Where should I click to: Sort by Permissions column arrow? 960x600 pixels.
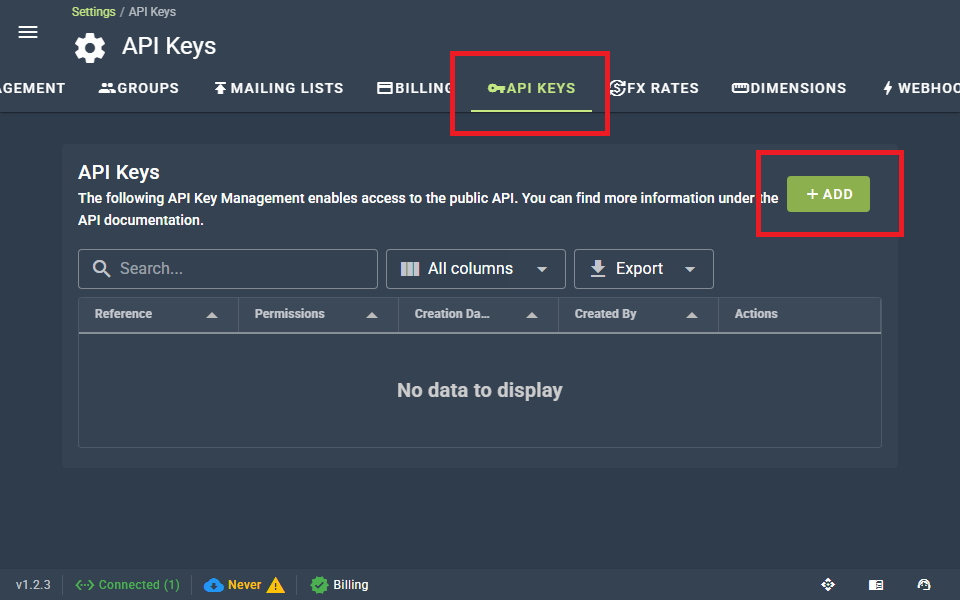pyautogui.click(x=372, y=315)
